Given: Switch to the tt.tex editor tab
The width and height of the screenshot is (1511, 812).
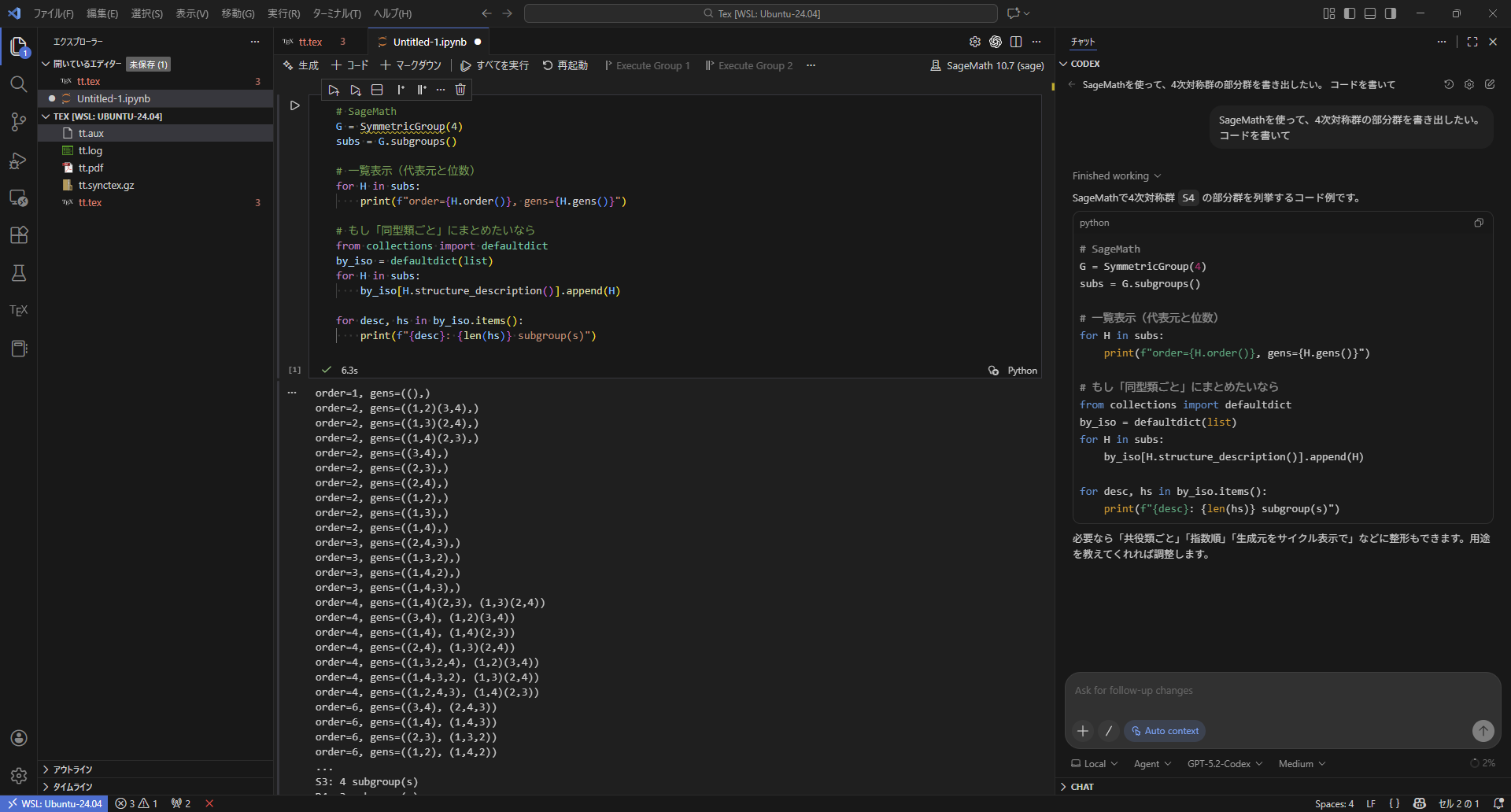Looking at the screenshot, I should pos(311,42).
